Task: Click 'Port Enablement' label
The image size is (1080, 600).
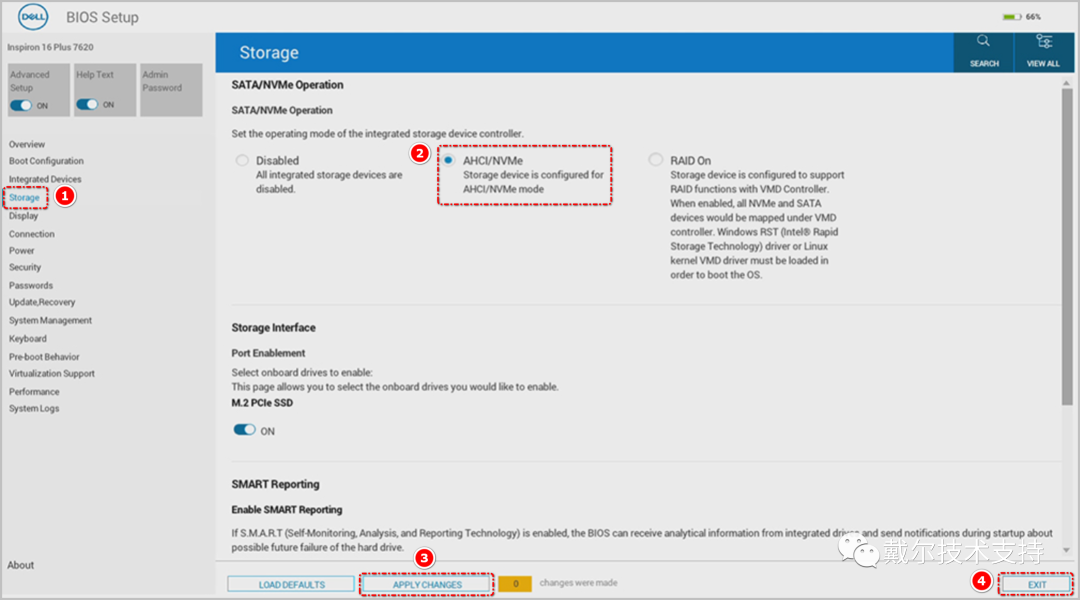Action: tap(268, 353)
